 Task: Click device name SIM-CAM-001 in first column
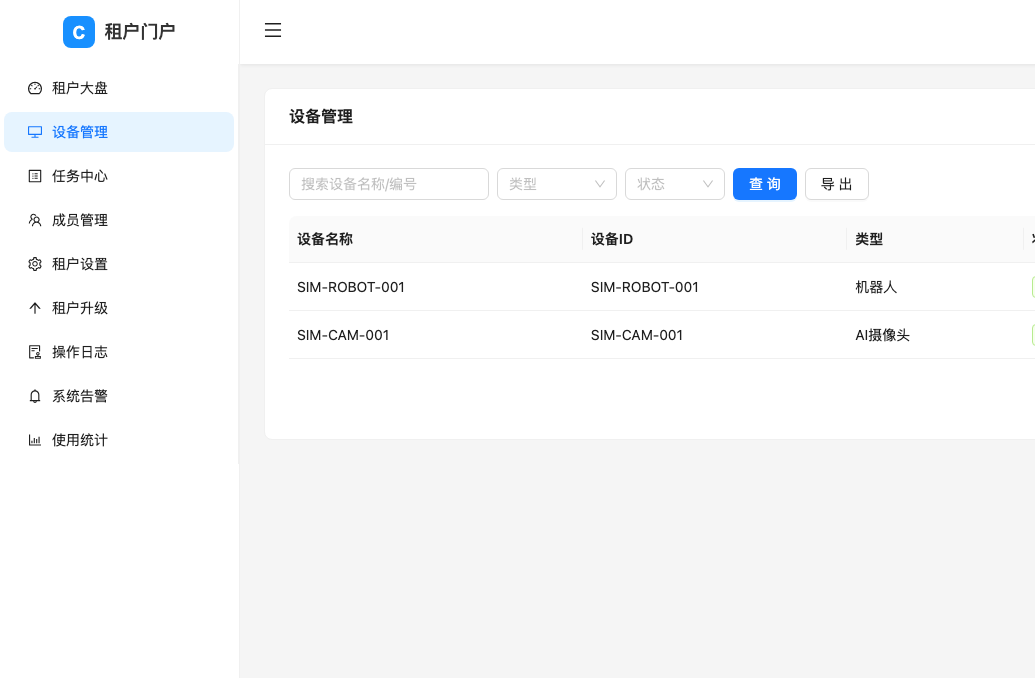coord(343,335)
